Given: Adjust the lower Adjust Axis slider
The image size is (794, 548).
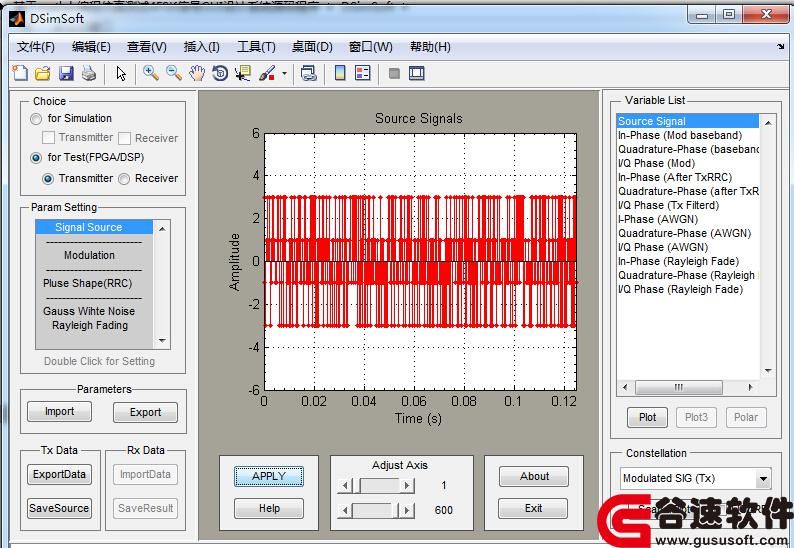Looking at the screenshot, I should tap(376, 510).
